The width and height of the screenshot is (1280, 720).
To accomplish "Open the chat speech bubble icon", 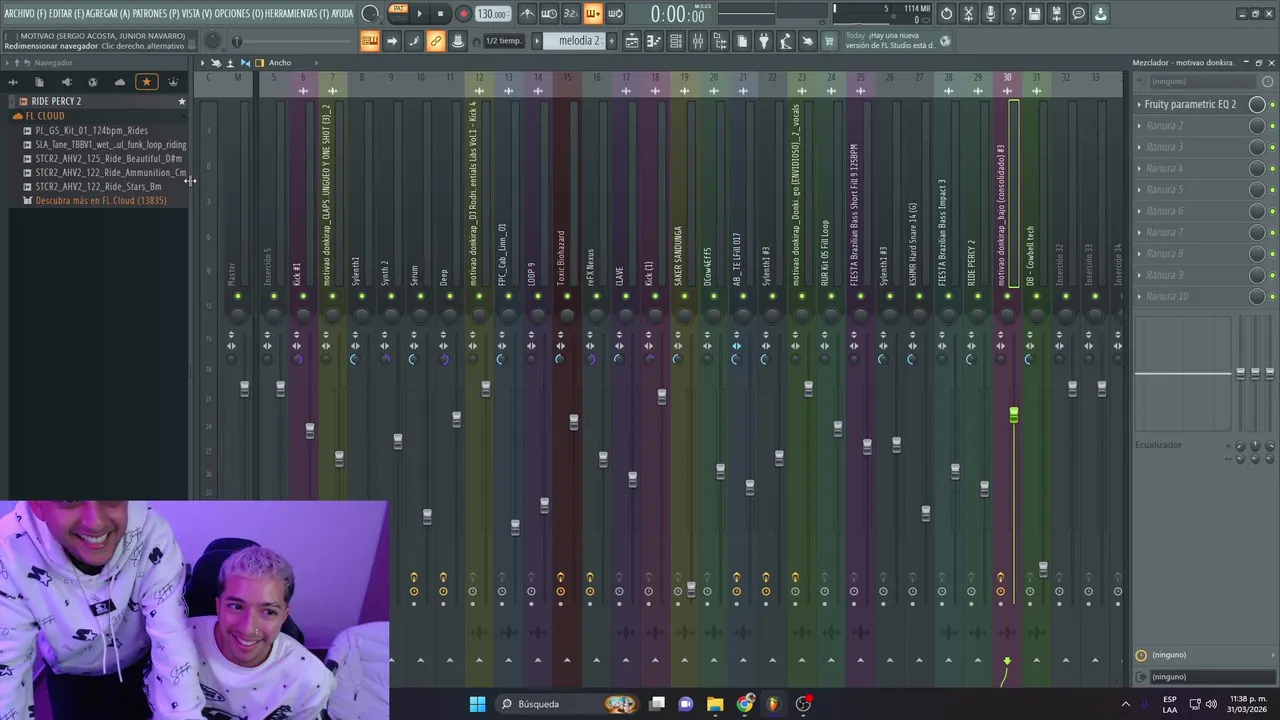I will click(x=1078, y=14).
